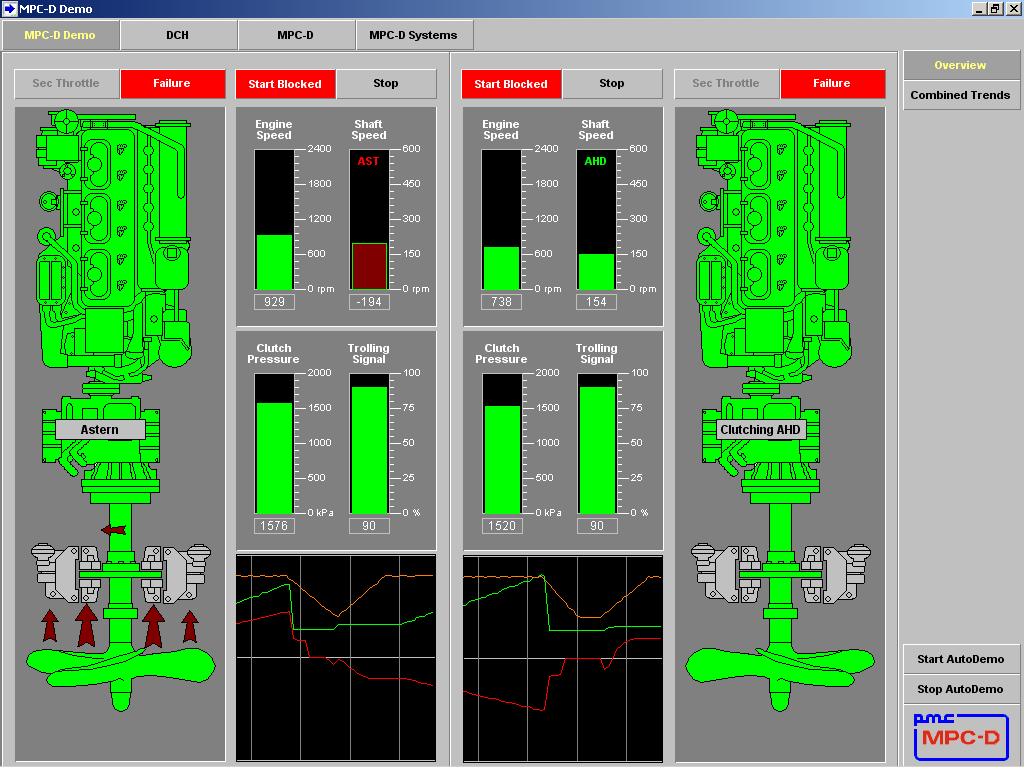Open the Combined Trends view

[961, 95]
